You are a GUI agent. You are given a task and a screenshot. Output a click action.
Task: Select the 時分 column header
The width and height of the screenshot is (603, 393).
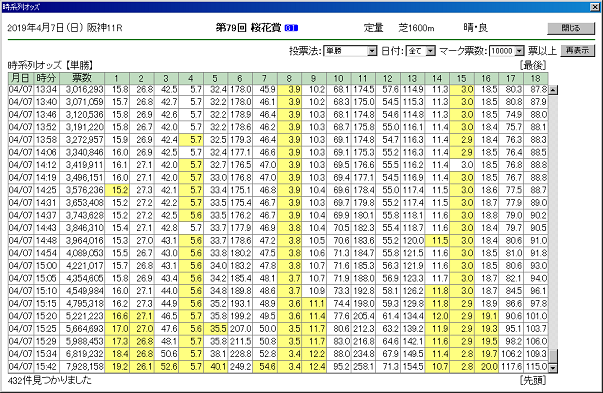[46, 78]
